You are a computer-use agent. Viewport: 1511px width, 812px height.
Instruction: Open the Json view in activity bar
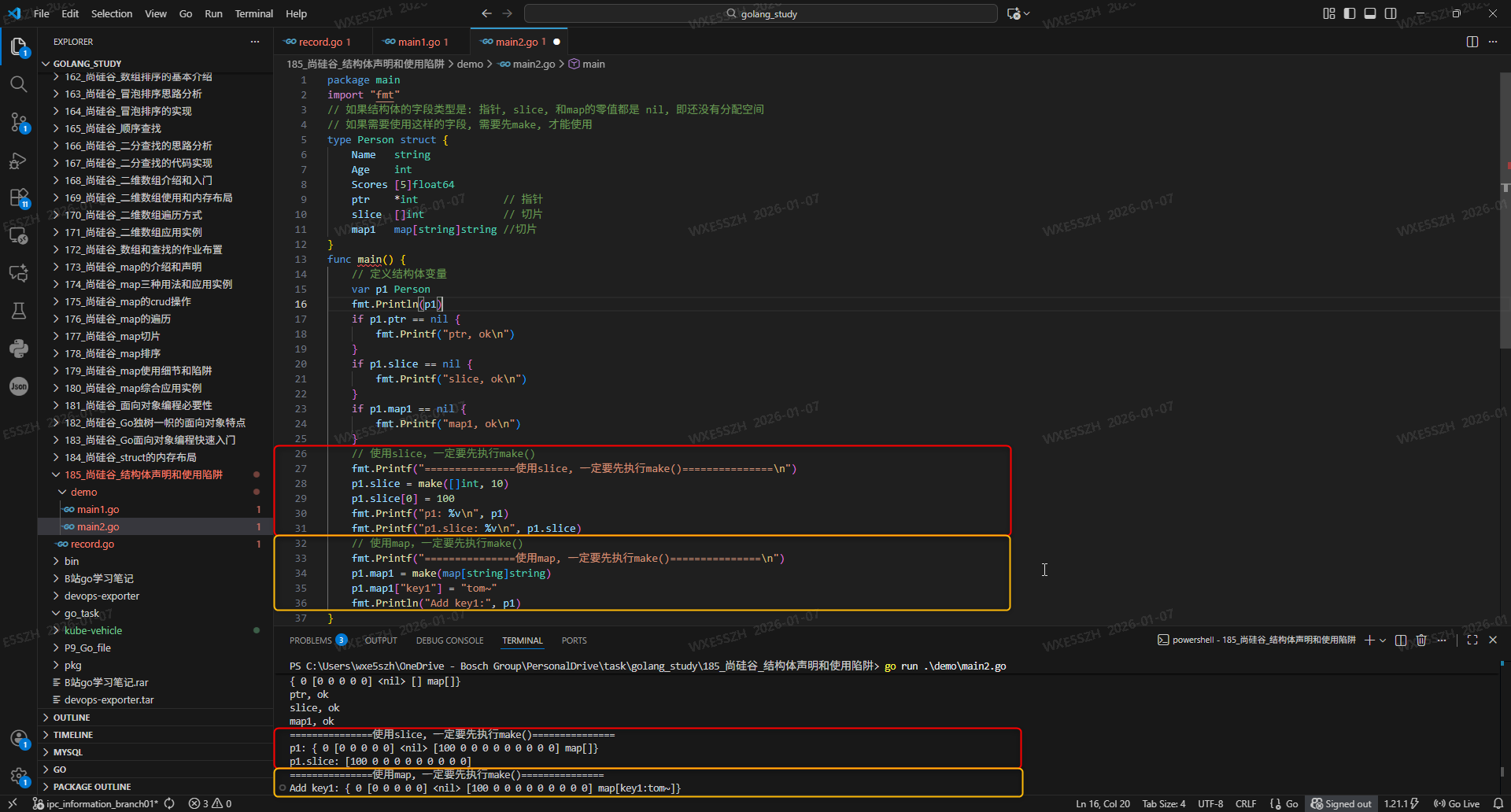click(19, 386)
